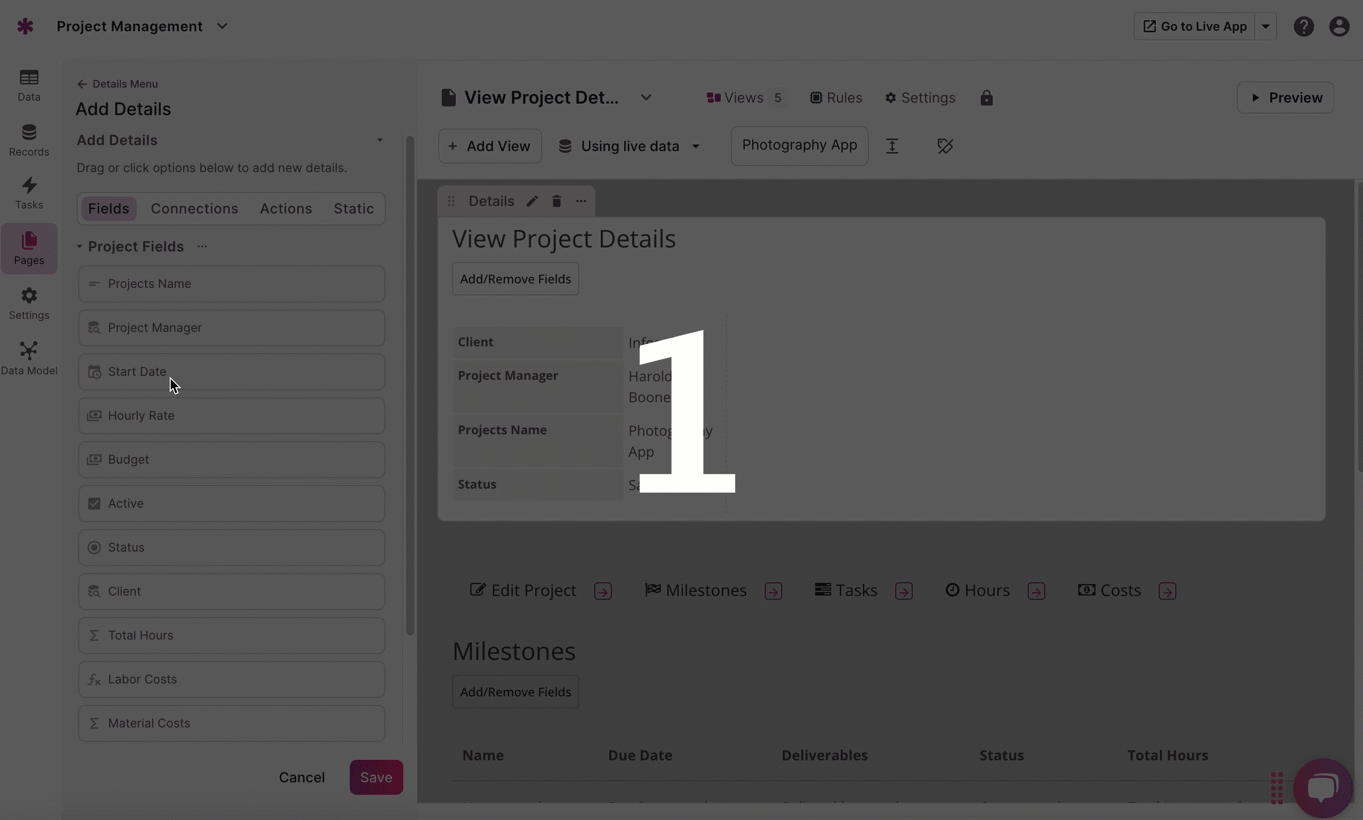This screenshot has height=820, width=1363.
Task: Switch to the Actions tab
Action: pyautogui.click(x=286, y=209)
